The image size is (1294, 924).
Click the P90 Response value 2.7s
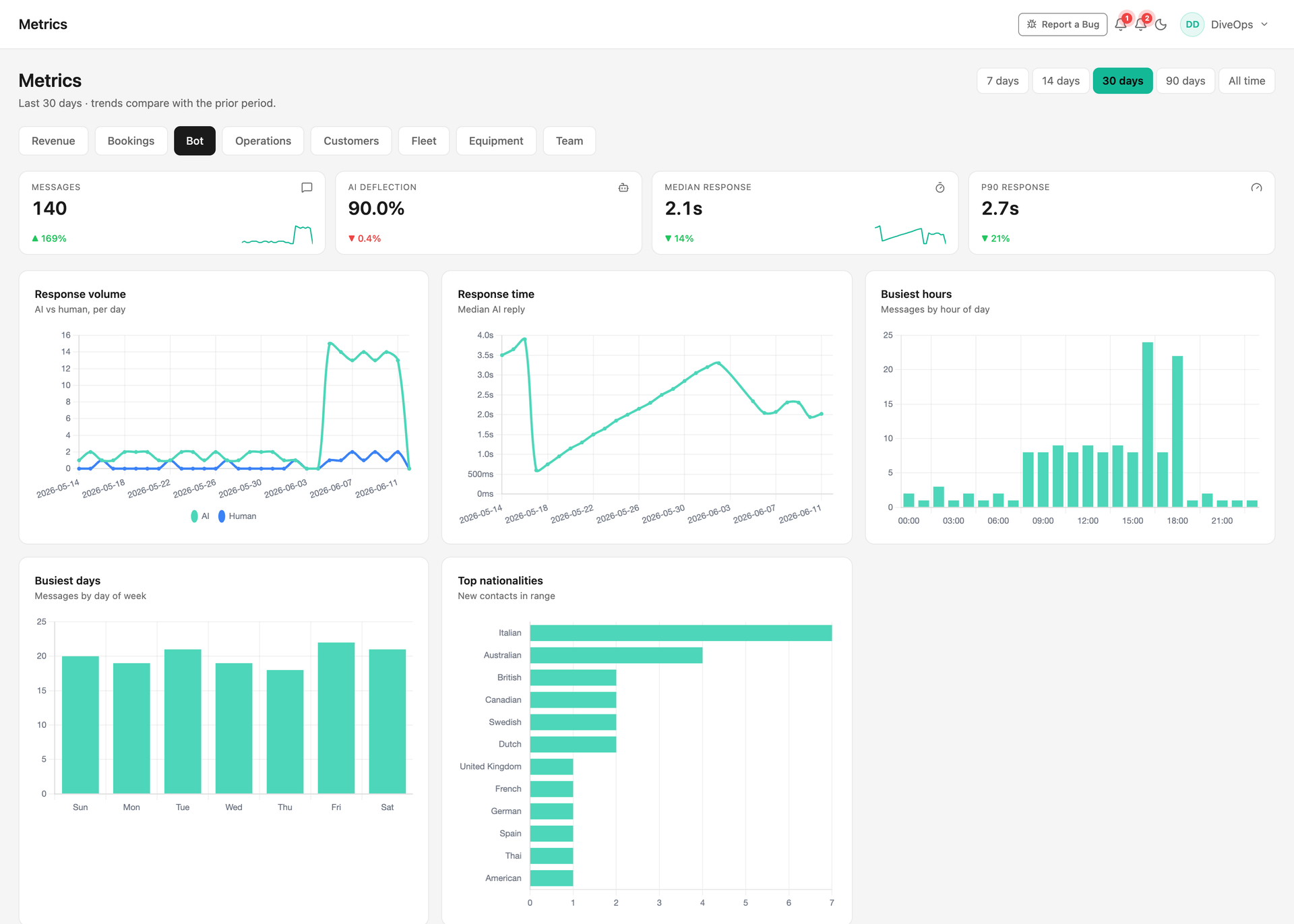coord(1000,208)
